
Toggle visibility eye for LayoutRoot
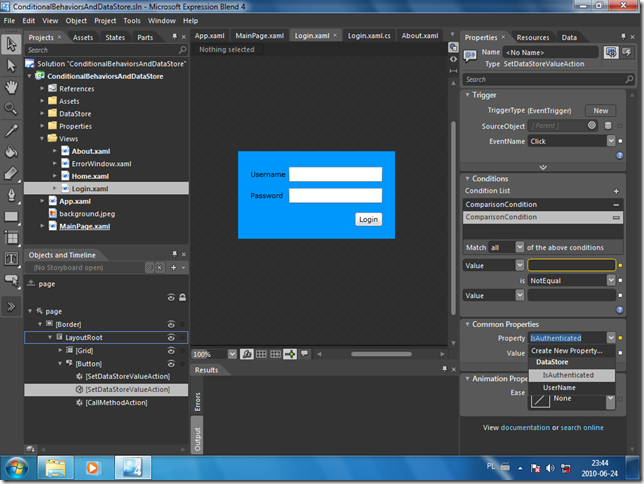pos(171,338)
